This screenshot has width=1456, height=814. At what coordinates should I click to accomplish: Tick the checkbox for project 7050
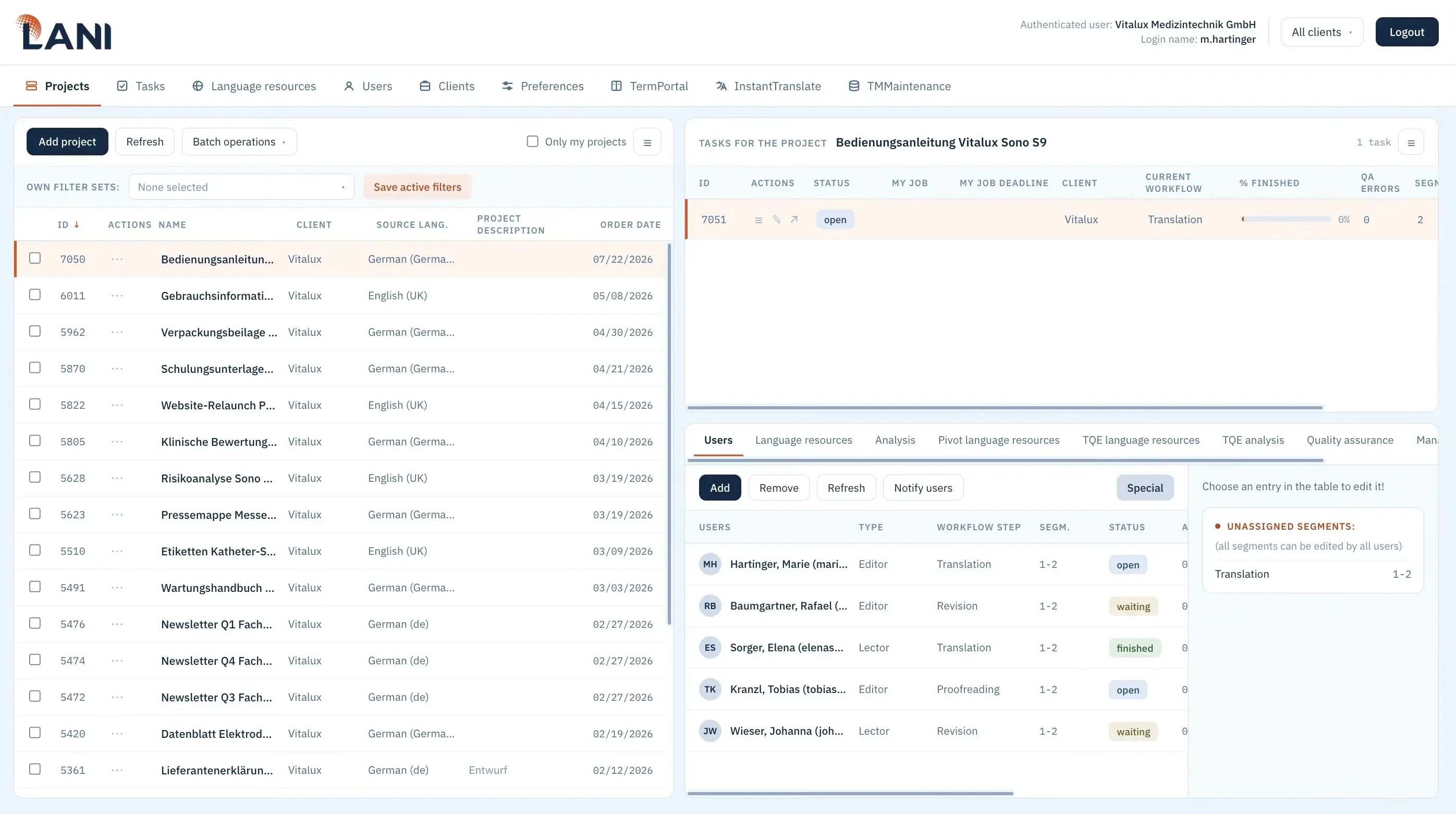pyautogui.click(x=35, y=258)
